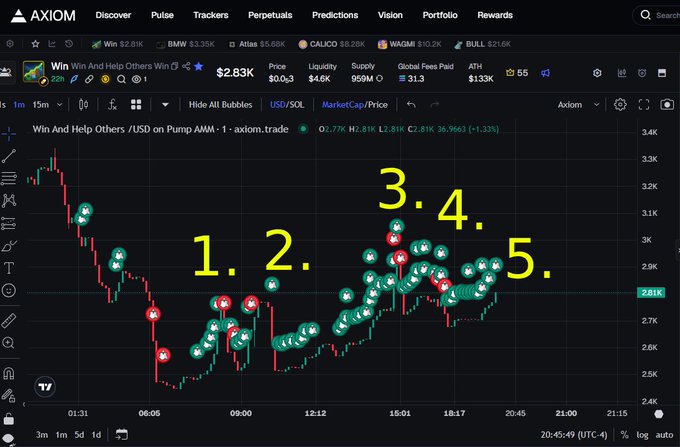
Task: Activate the zoom in tool
Action: 9,343
